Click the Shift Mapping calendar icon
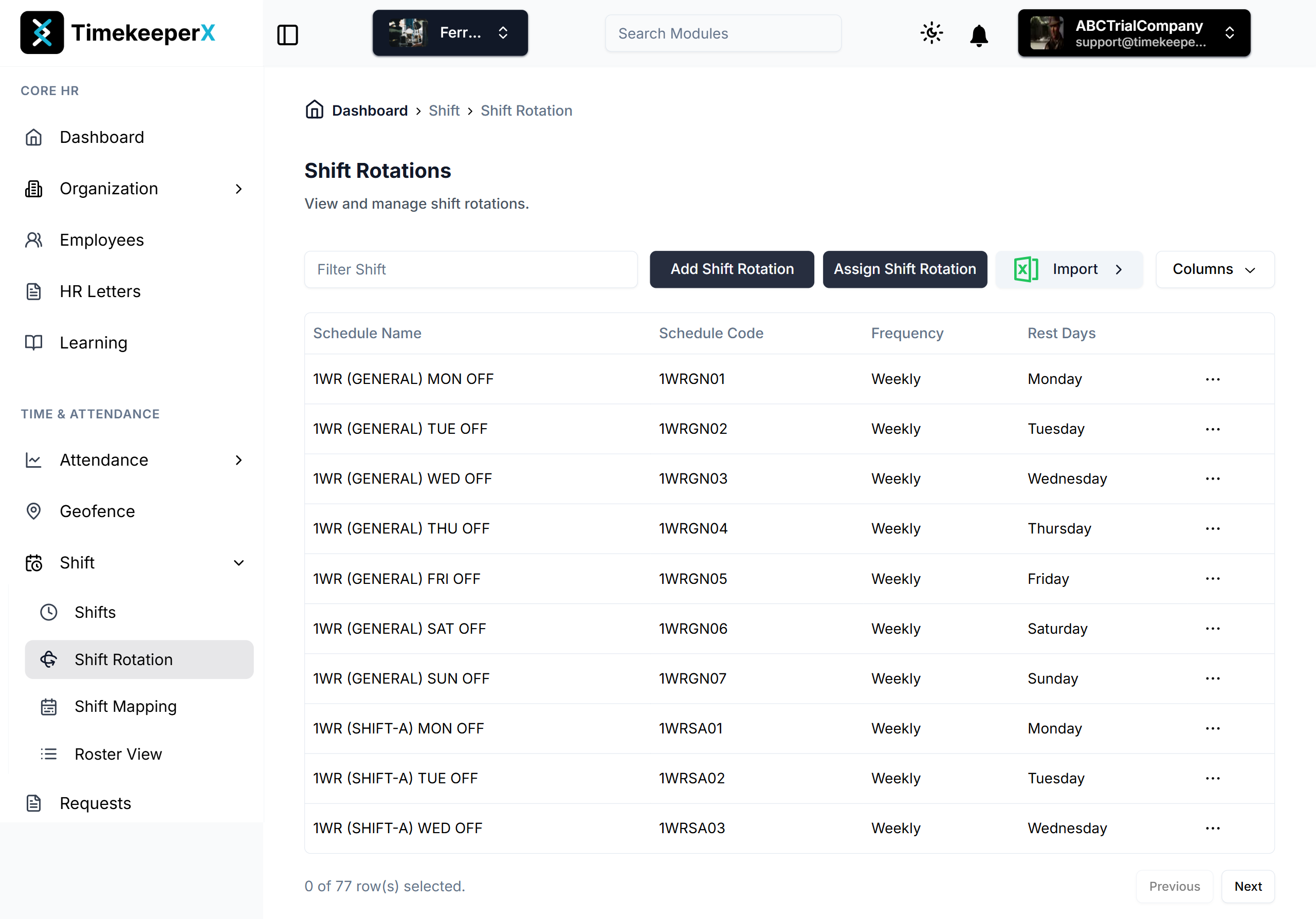The height and width of the screenshot is (919, 1316). coord(49,707)
